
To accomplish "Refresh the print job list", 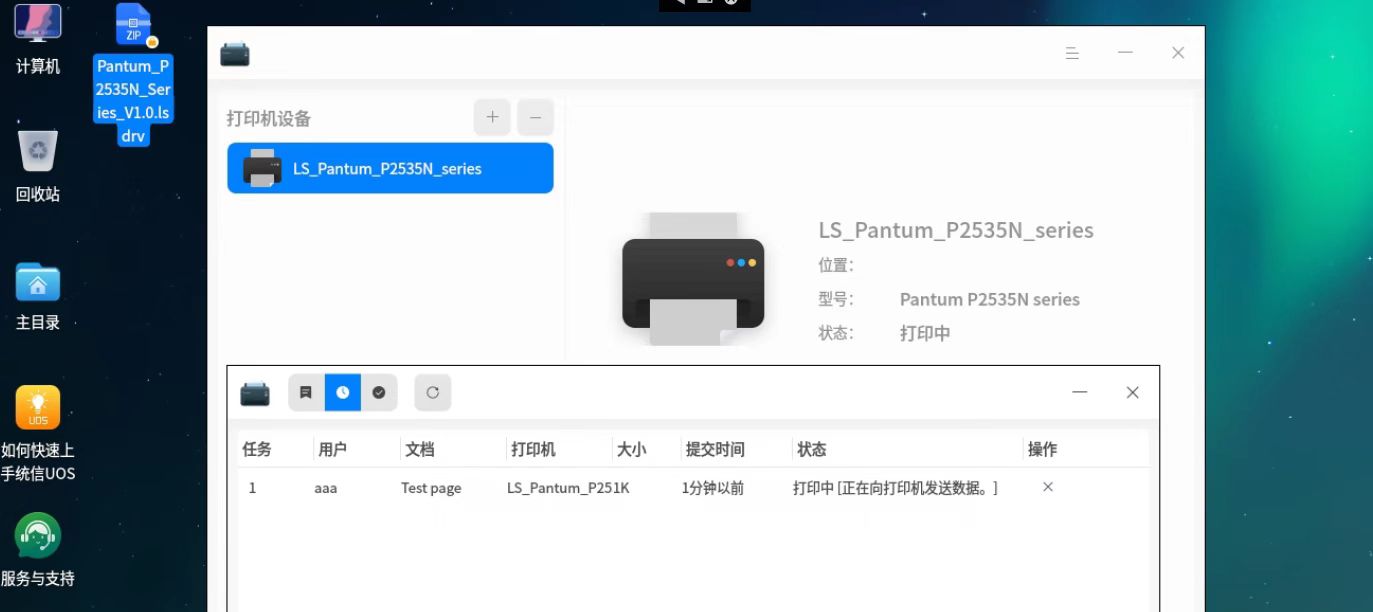I will click(x=433, y=393).
